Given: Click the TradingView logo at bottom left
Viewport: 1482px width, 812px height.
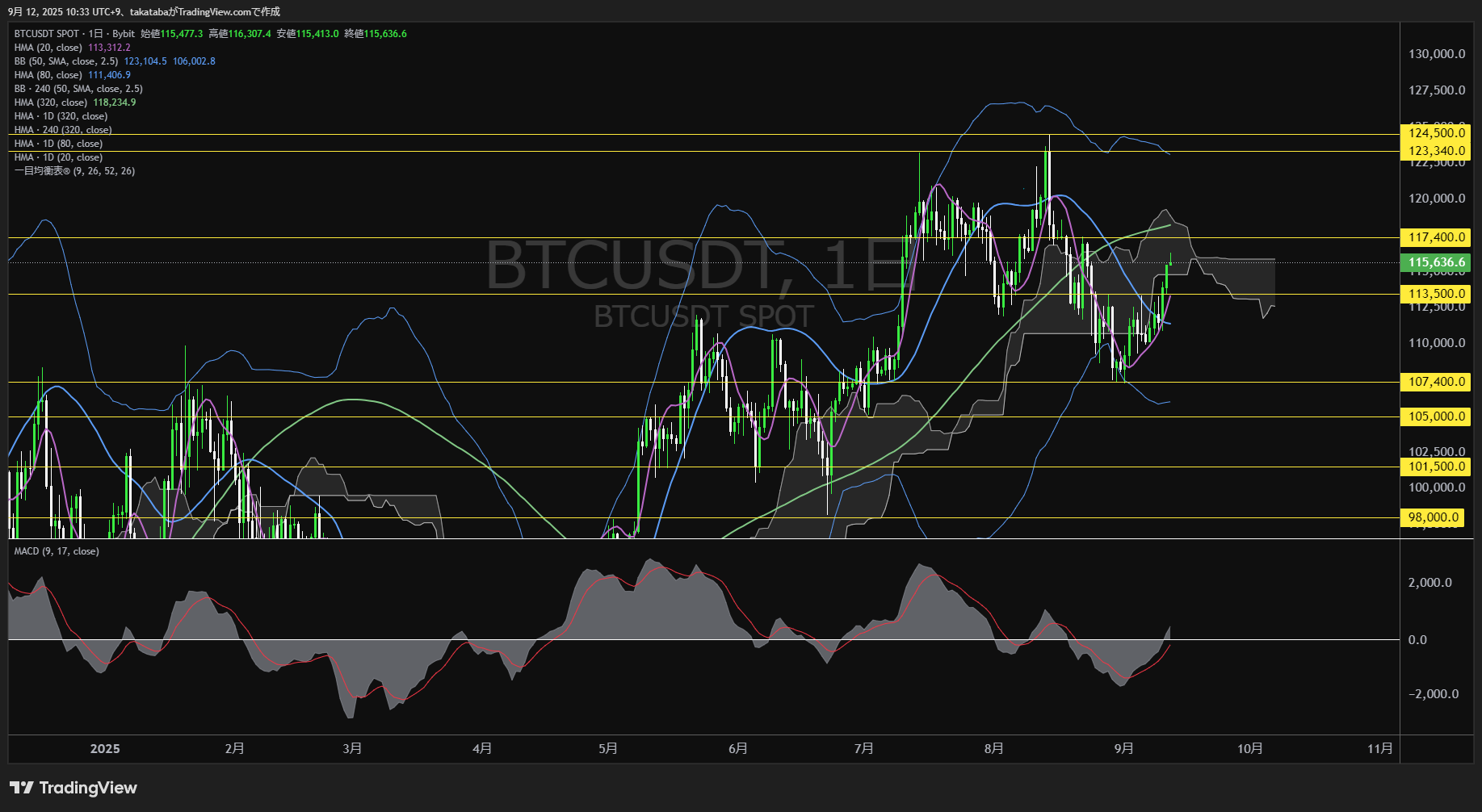Looking at the screenshot, I should tap(73, 788).
